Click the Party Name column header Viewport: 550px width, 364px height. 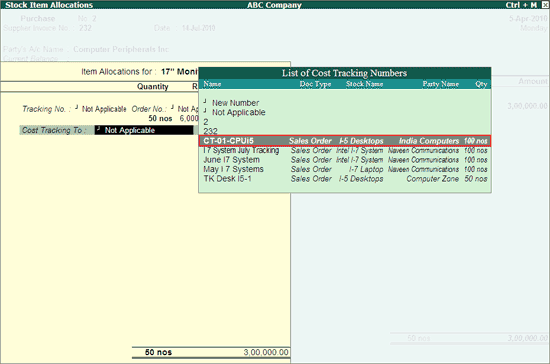point(441,84)
